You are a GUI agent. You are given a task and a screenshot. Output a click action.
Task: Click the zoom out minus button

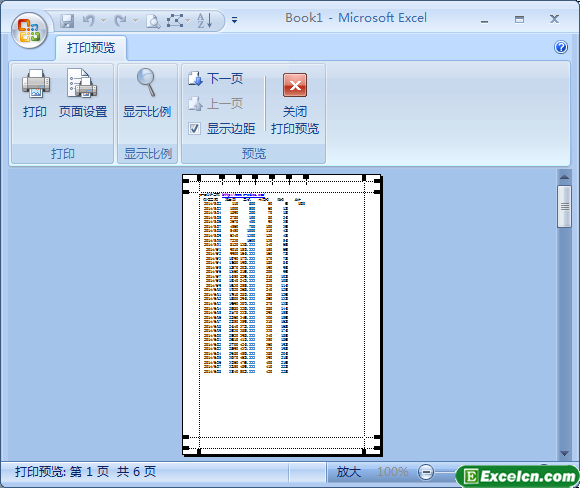pyautogui.click(x=426, y=472)
